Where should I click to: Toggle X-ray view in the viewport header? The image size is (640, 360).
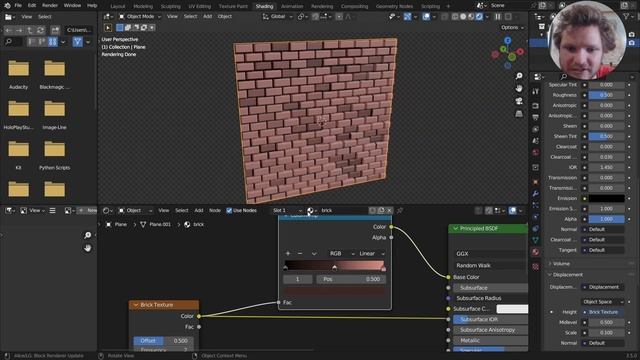(444, 17)
